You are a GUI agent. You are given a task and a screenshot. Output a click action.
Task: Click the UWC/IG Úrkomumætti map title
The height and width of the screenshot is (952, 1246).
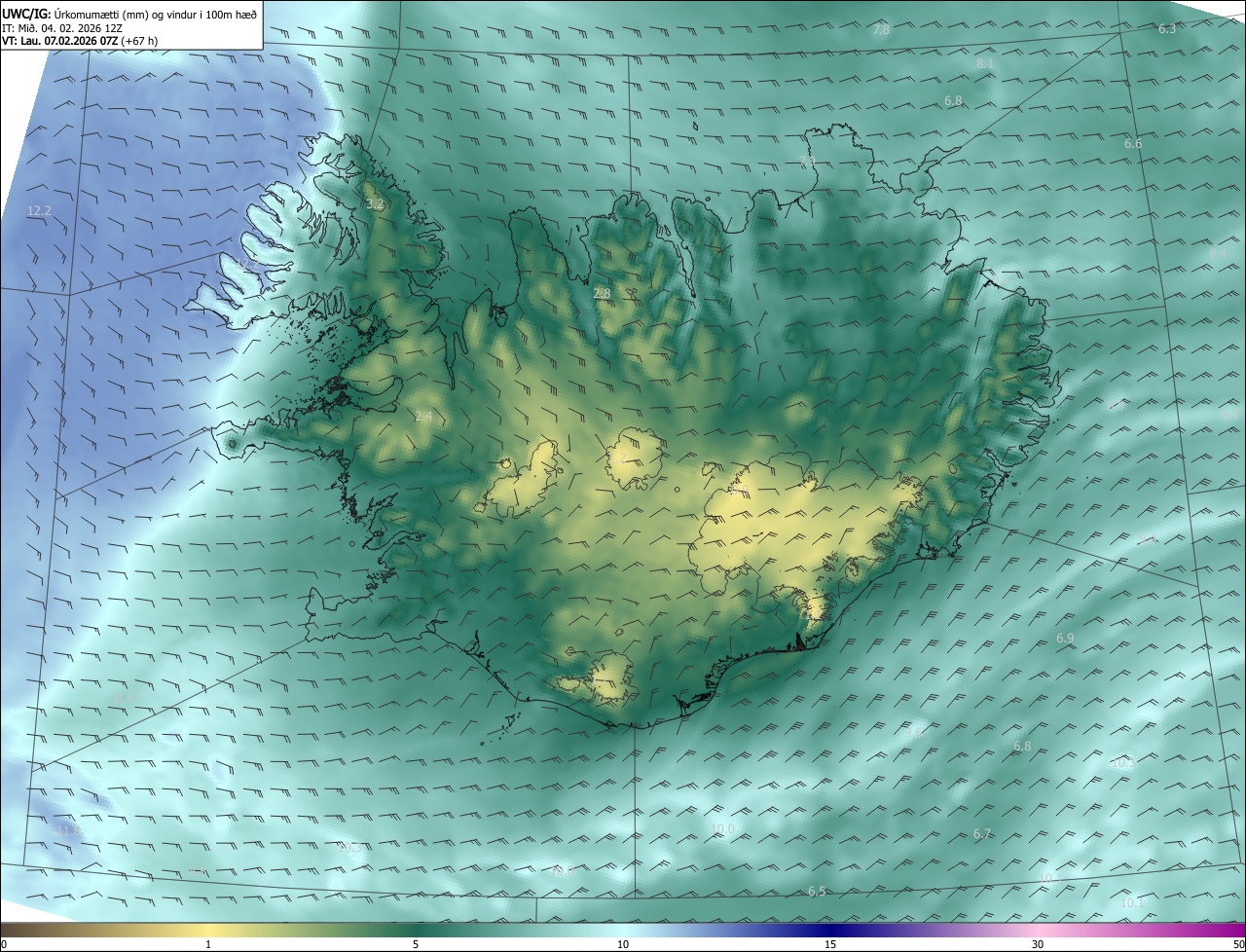pyautogui.click(x=129, y=14)
